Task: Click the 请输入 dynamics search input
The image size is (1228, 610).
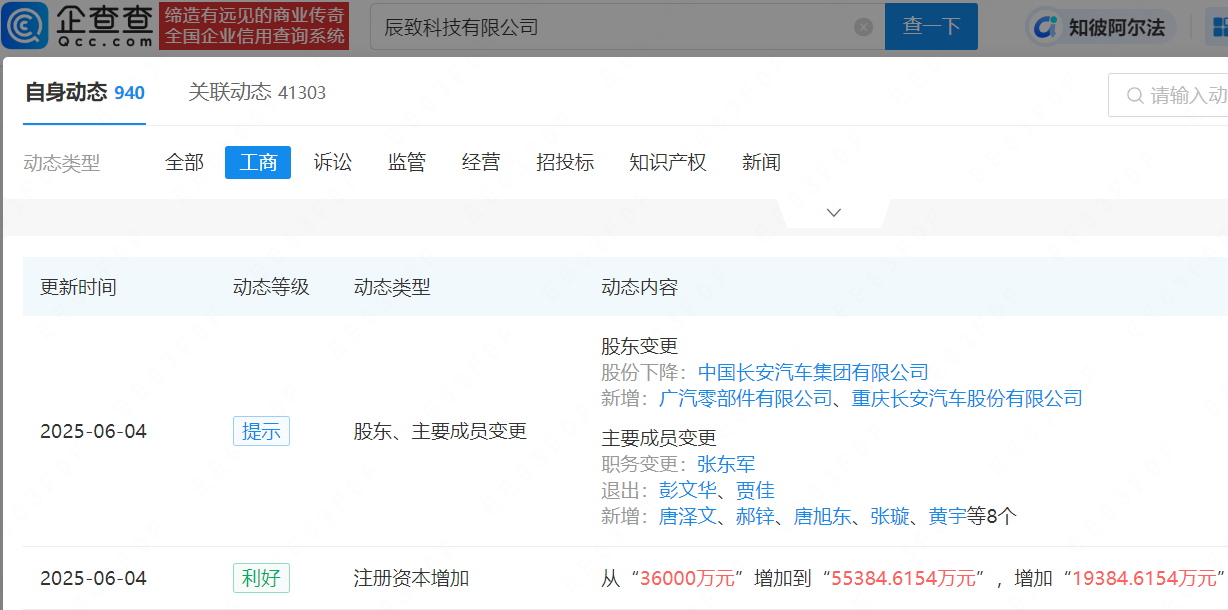Action: click(x=1168, y=96)
